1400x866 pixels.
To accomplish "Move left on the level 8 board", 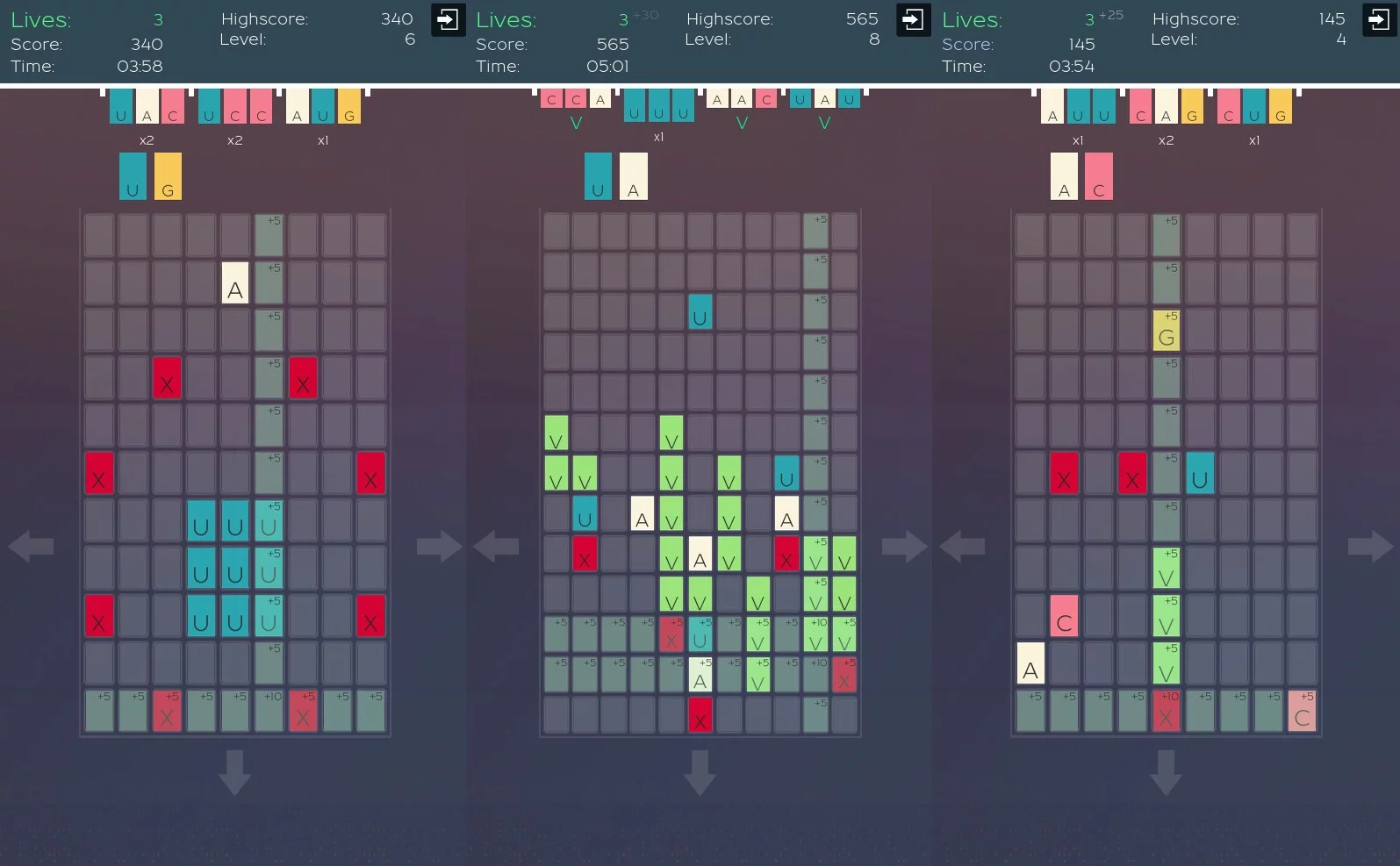I will (x=496, y=547).
